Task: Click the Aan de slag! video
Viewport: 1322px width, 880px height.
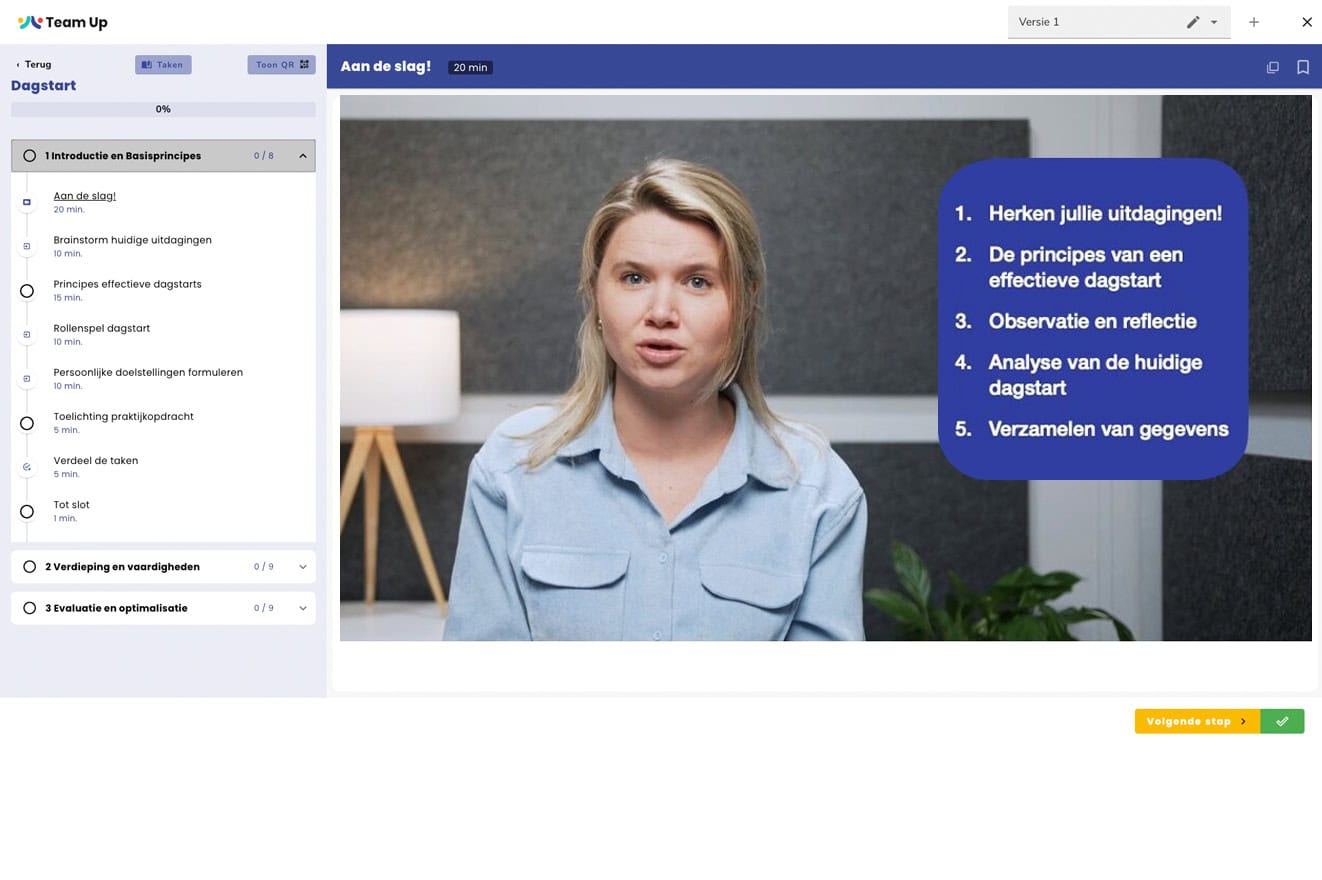Action: point(826,368)
